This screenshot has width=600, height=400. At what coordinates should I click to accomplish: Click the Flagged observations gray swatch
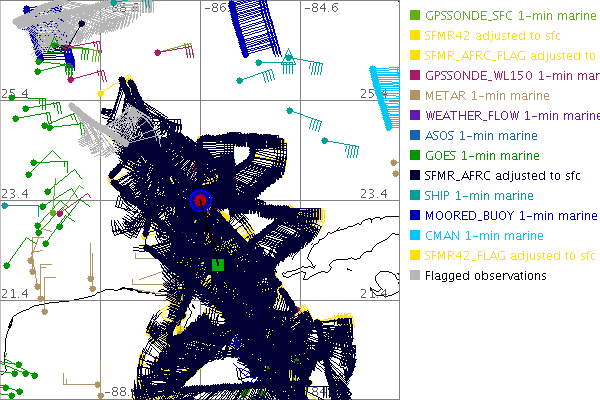(415, 276)
